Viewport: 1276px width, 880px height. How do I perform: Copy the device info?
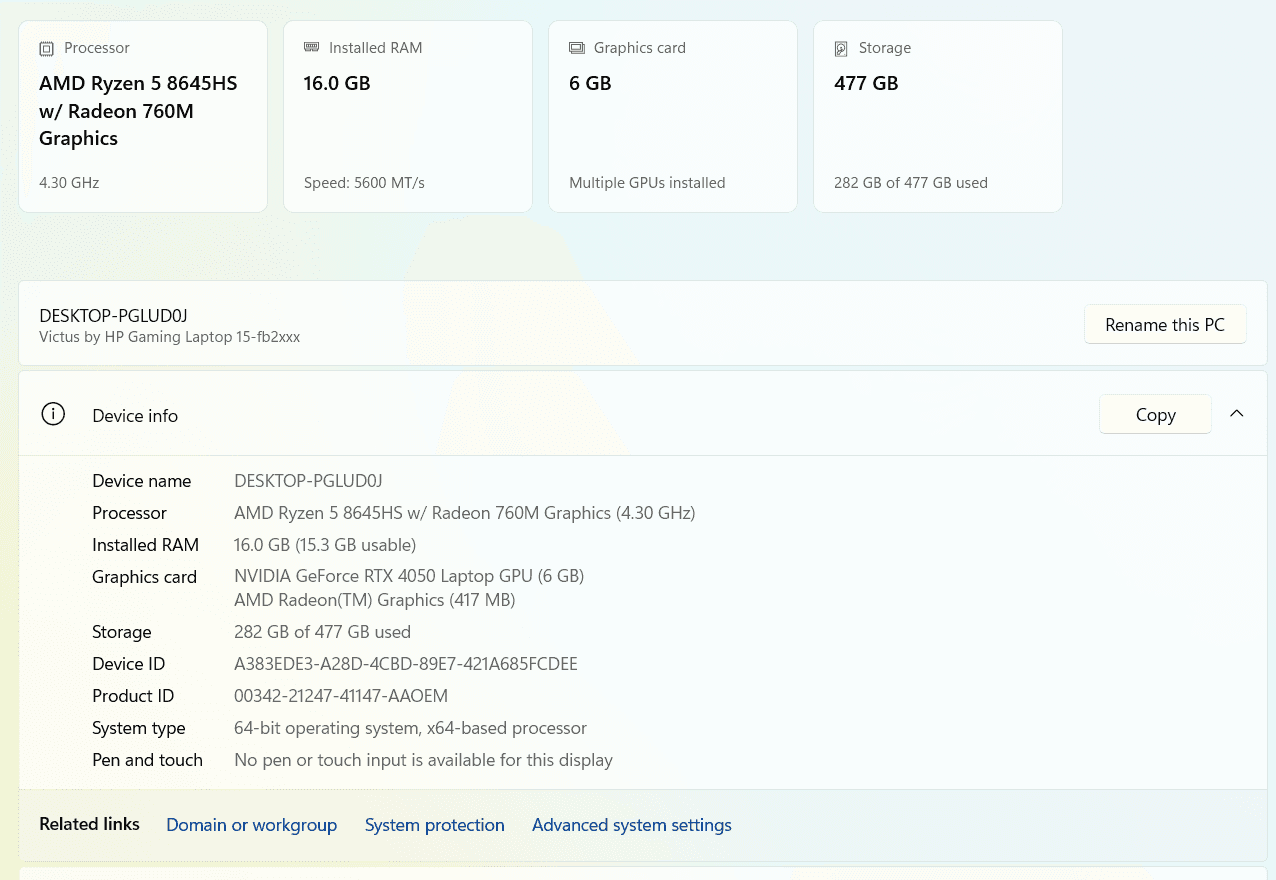tap(1155, 414)
